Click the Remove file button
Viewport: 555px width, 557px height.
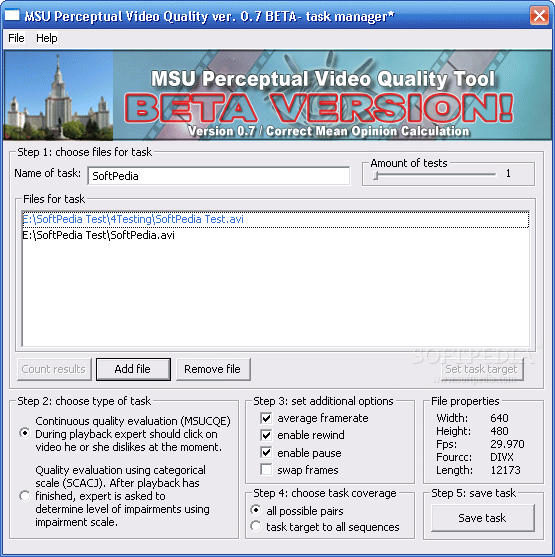[213, 369]
